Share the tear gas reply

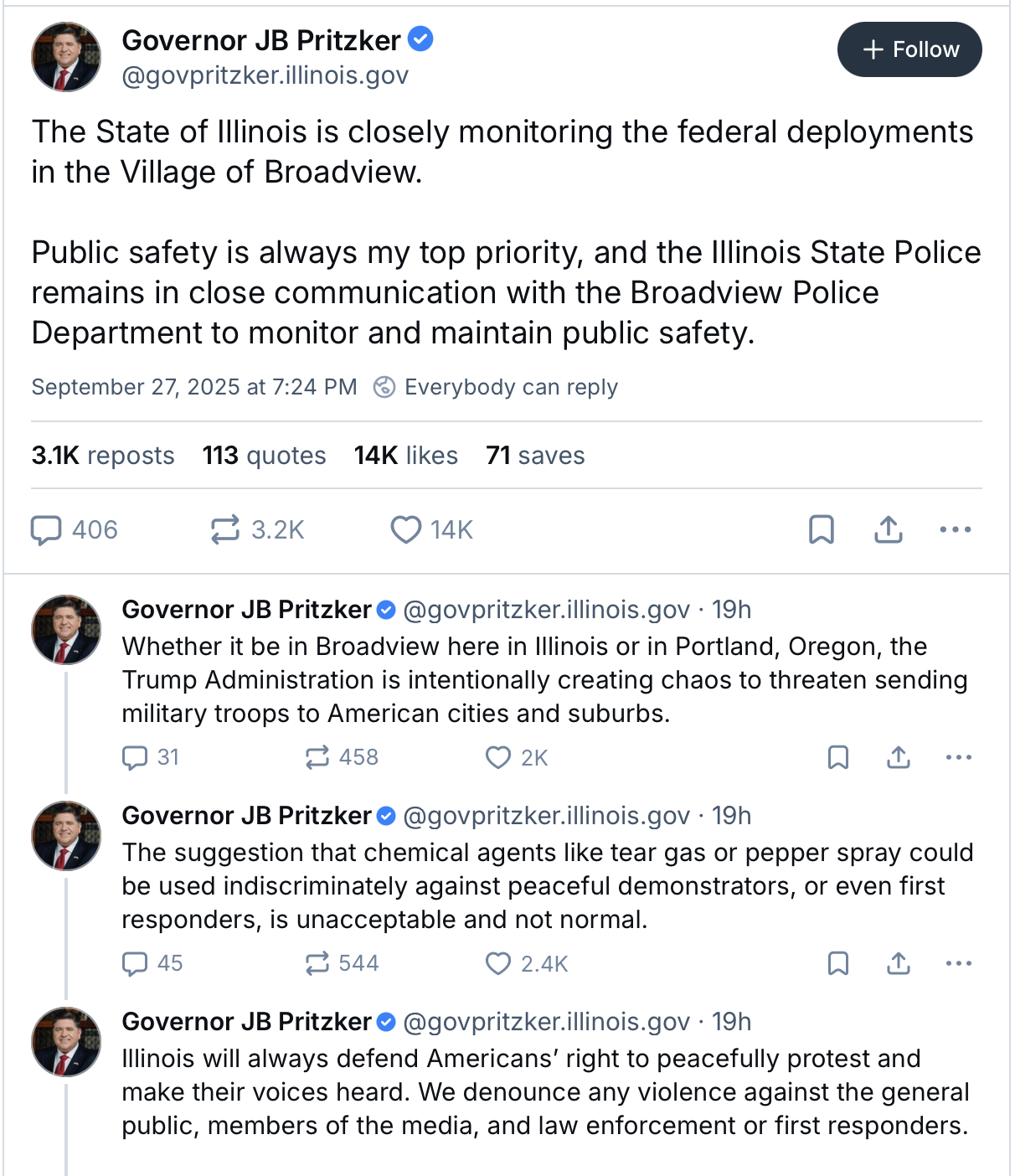[898, 964]
